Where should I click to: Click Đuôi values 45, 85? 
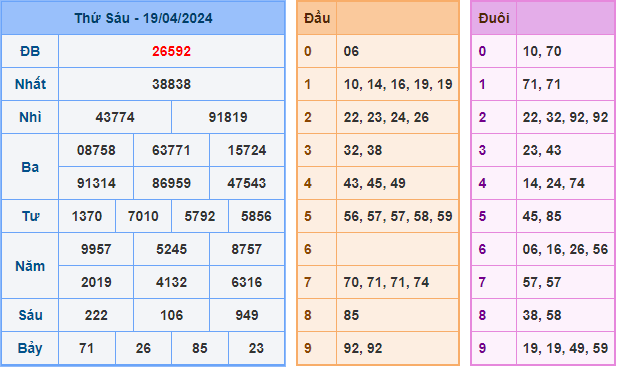pyautogui.click(x=542, y=216)
